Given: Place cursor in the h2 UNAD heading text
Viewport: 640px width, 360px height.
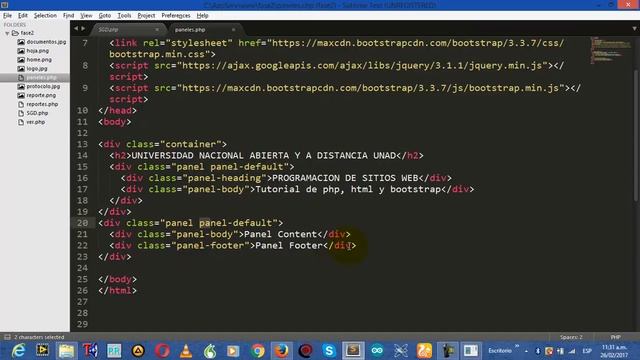Looking at the screenshot, I should (x=264, y=156).
